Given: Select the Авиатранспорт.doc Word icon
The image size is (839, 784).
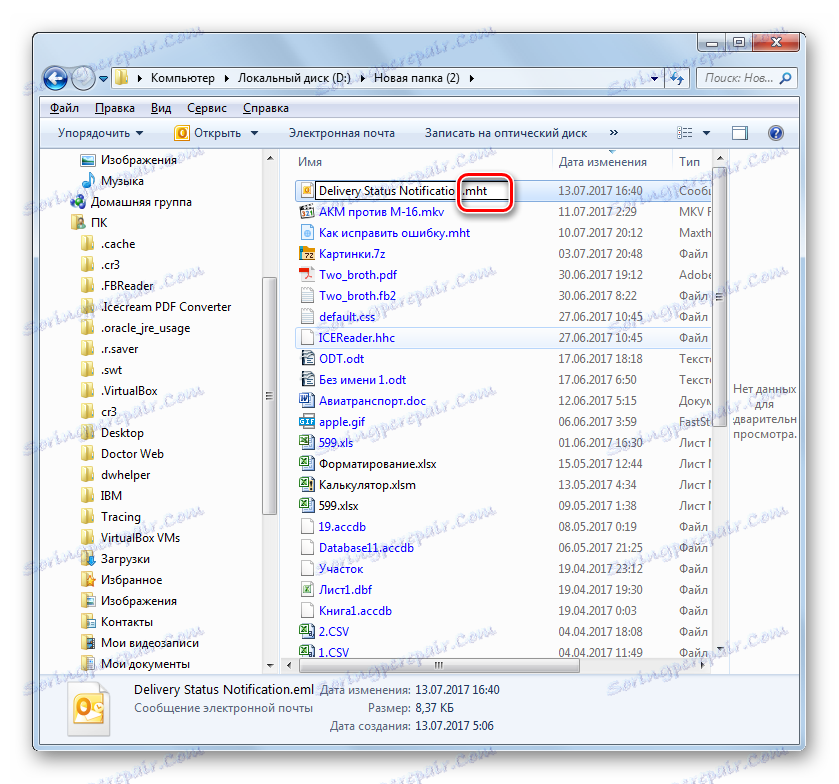Looking at the screenshot, I should point(307,400).
